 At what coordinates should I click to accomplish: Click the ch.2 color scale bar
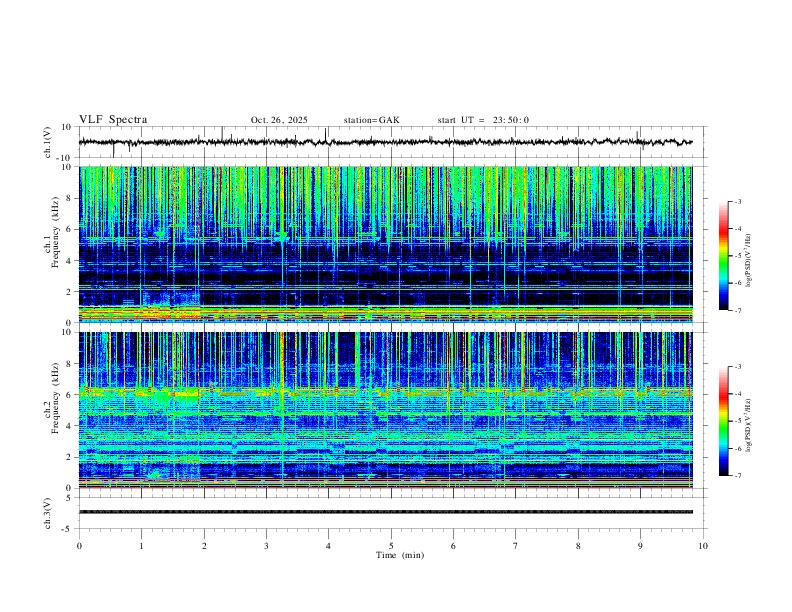[x=723, y=421]
